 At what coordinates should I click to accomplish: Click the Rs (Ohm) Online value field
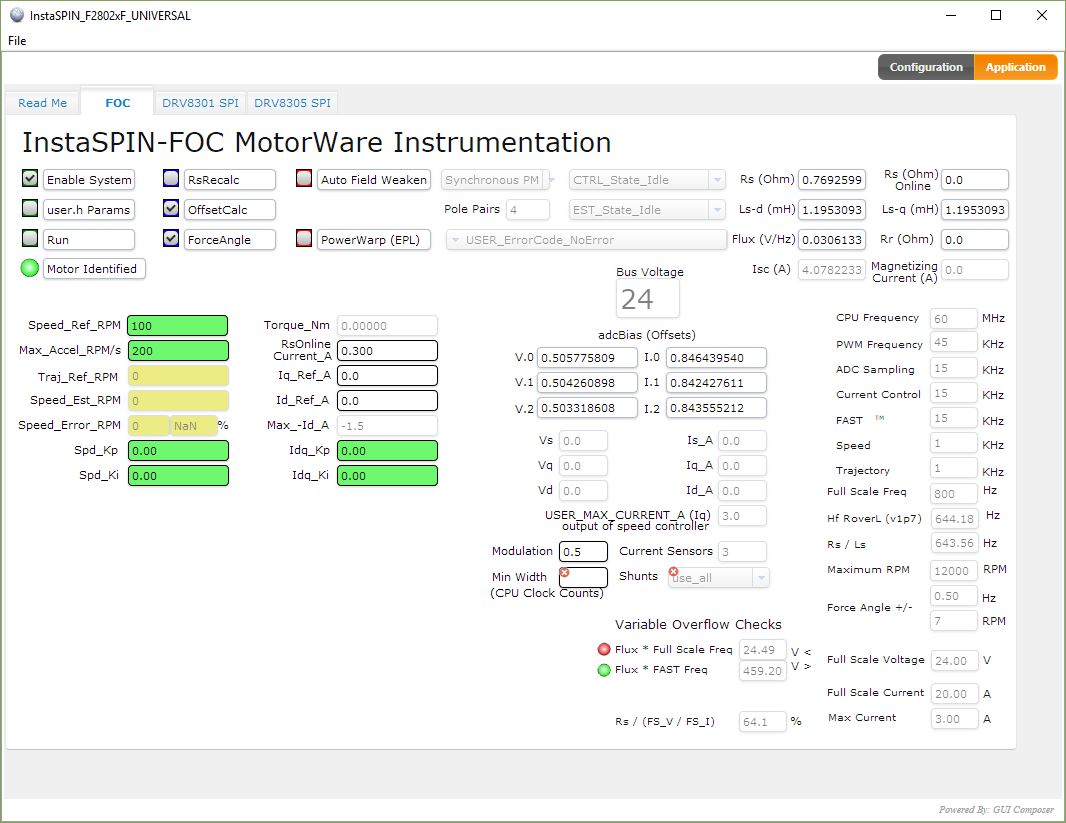(x=975, y=180)
